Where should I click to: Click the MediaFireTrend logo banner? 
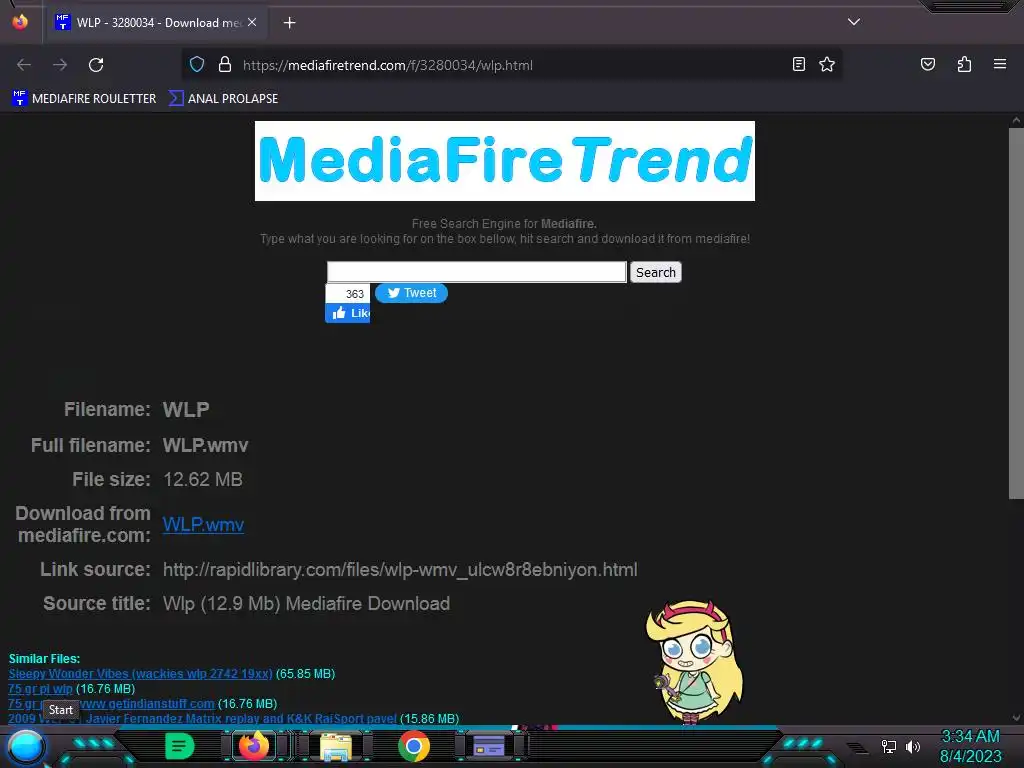pos(505,161)
